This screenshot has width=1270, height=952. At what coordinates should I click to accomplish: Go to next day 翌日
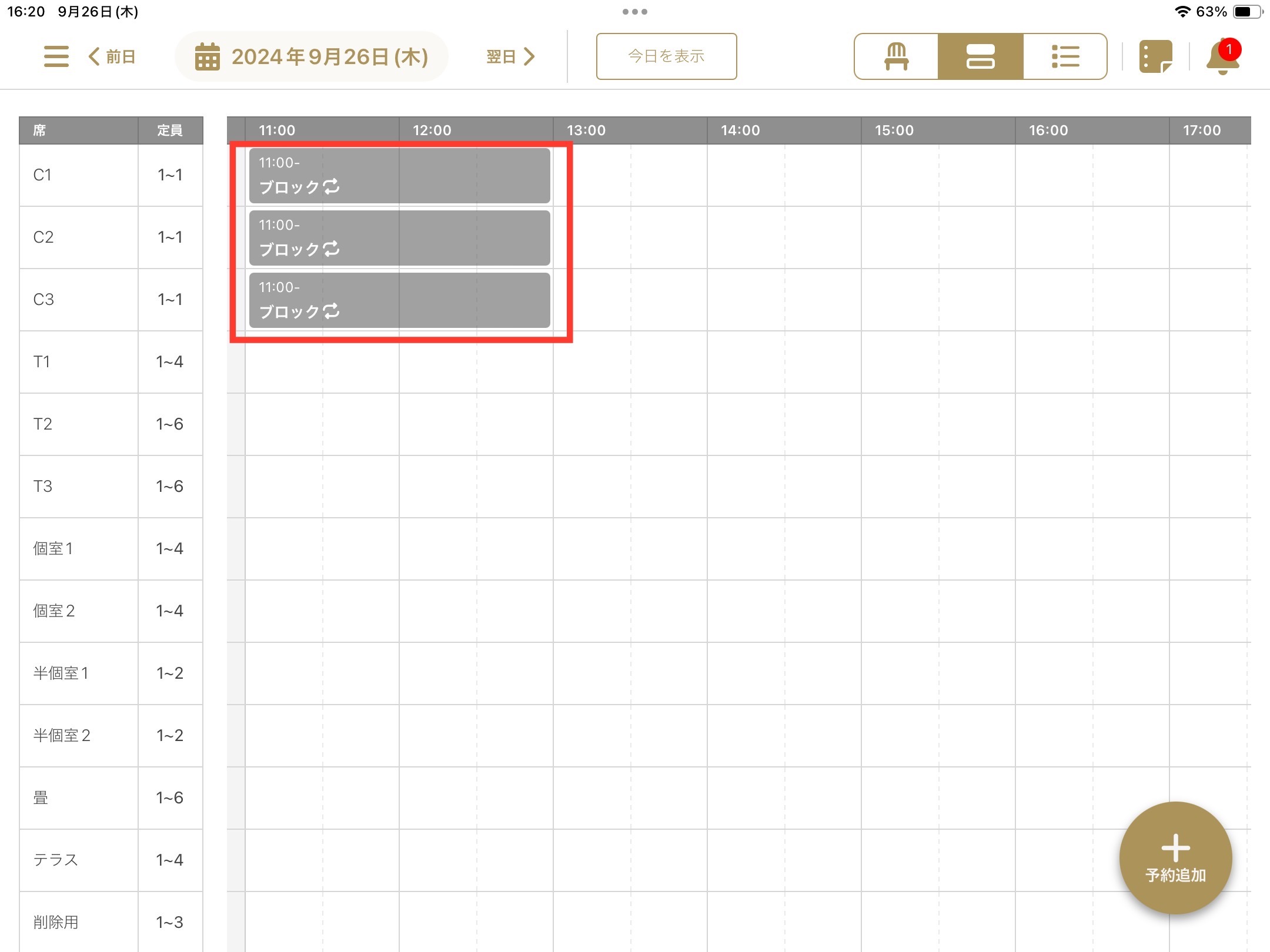[510, 56]
